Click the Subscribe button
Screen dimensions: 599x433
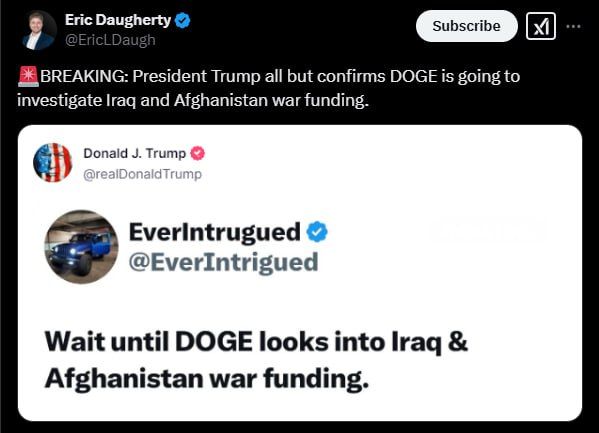[466, 26]
